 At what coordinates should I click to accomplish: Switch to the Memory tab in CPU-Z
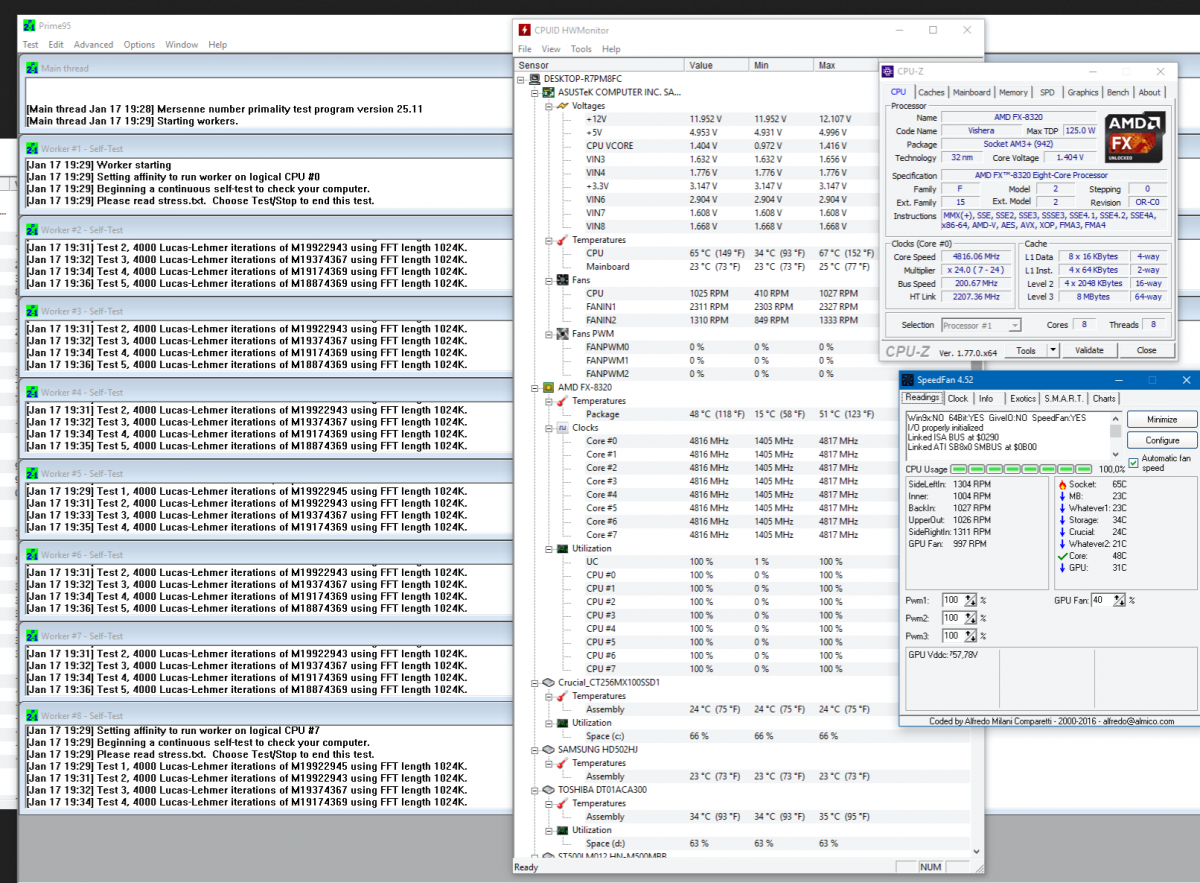click(1013, 92)
